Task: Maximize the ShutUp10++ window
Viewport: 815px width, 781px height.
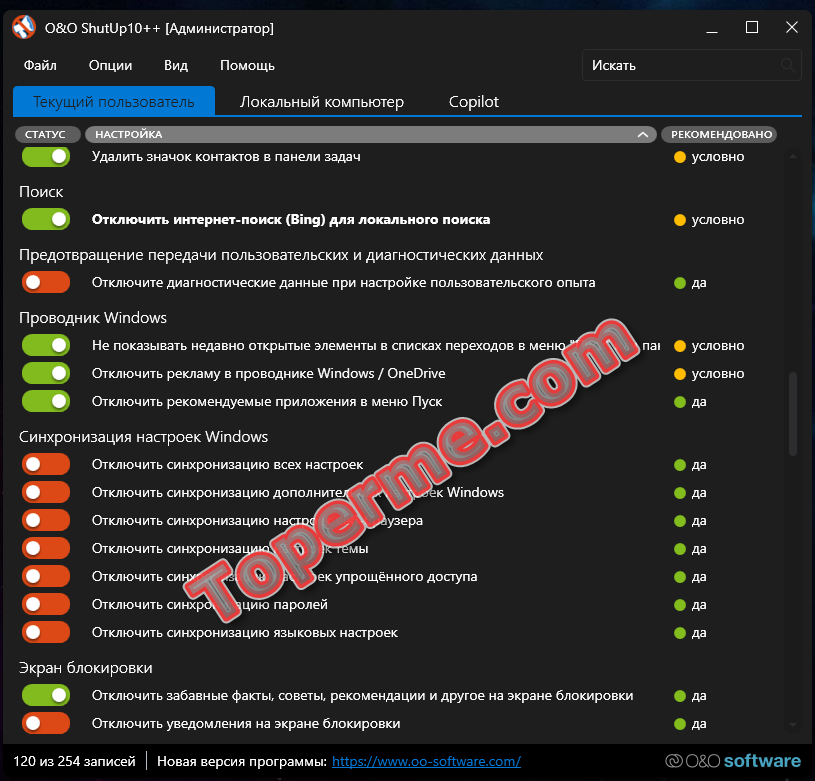Action: 752,27
